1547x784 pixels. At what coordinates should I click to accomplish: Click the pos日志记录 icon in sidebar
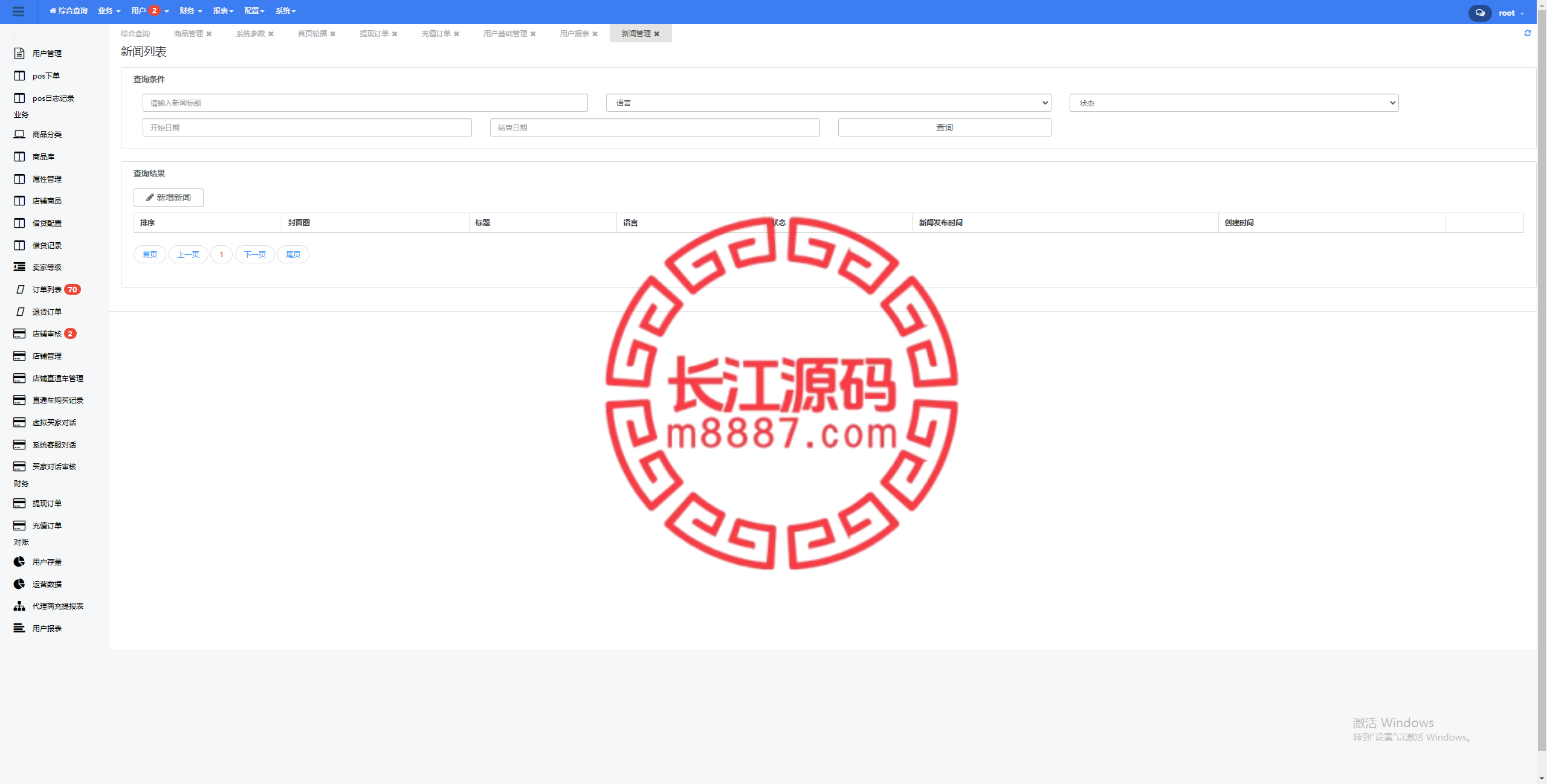[x=19, y=98]
